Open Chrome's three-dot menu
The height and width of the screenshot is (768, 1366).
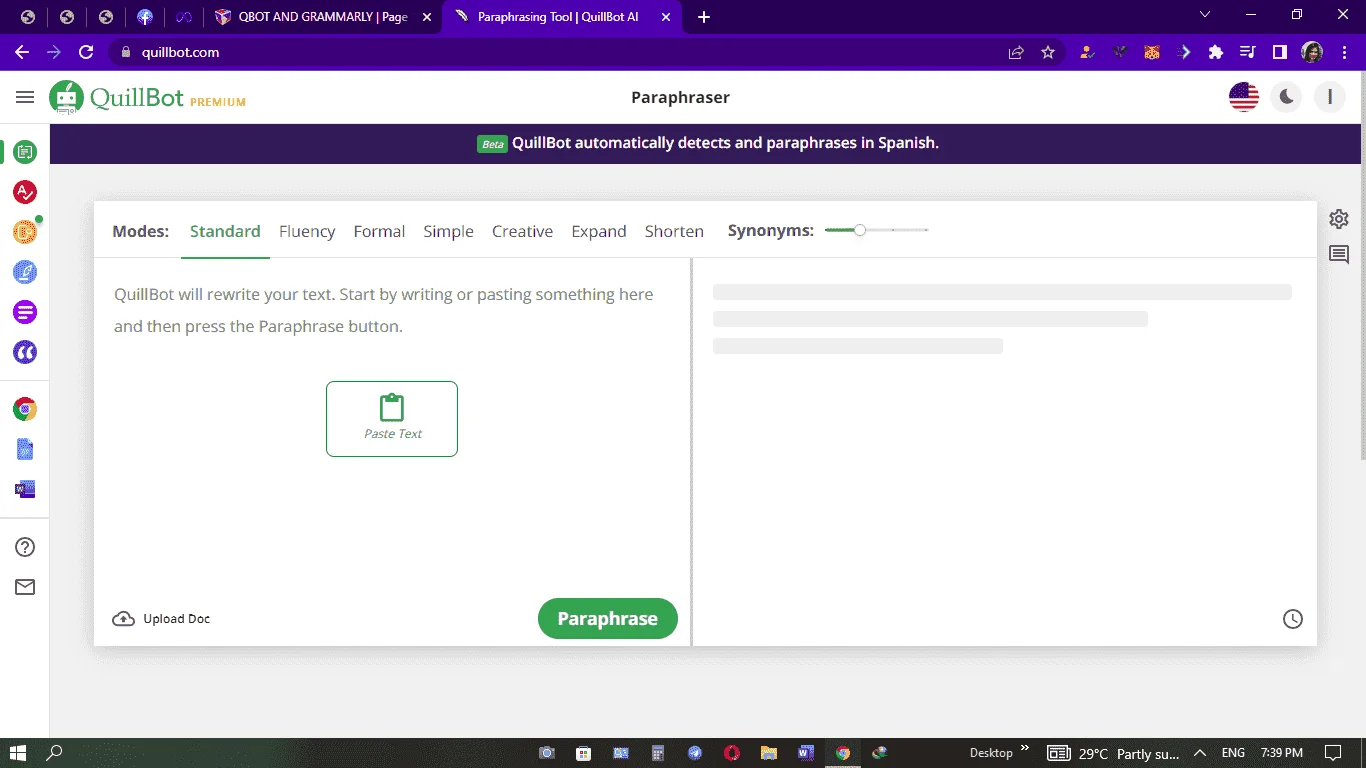tap(1345, 52)
